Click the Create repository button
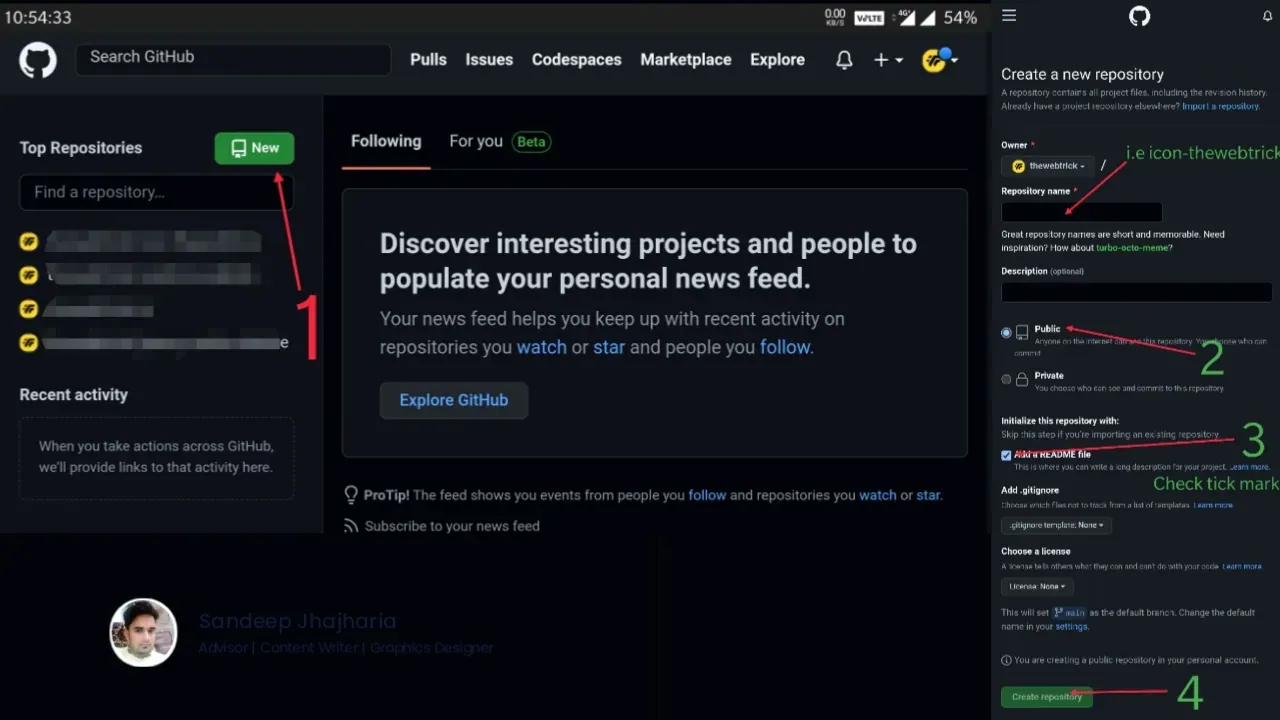Screen dimensions: 1280x720 1046,697
